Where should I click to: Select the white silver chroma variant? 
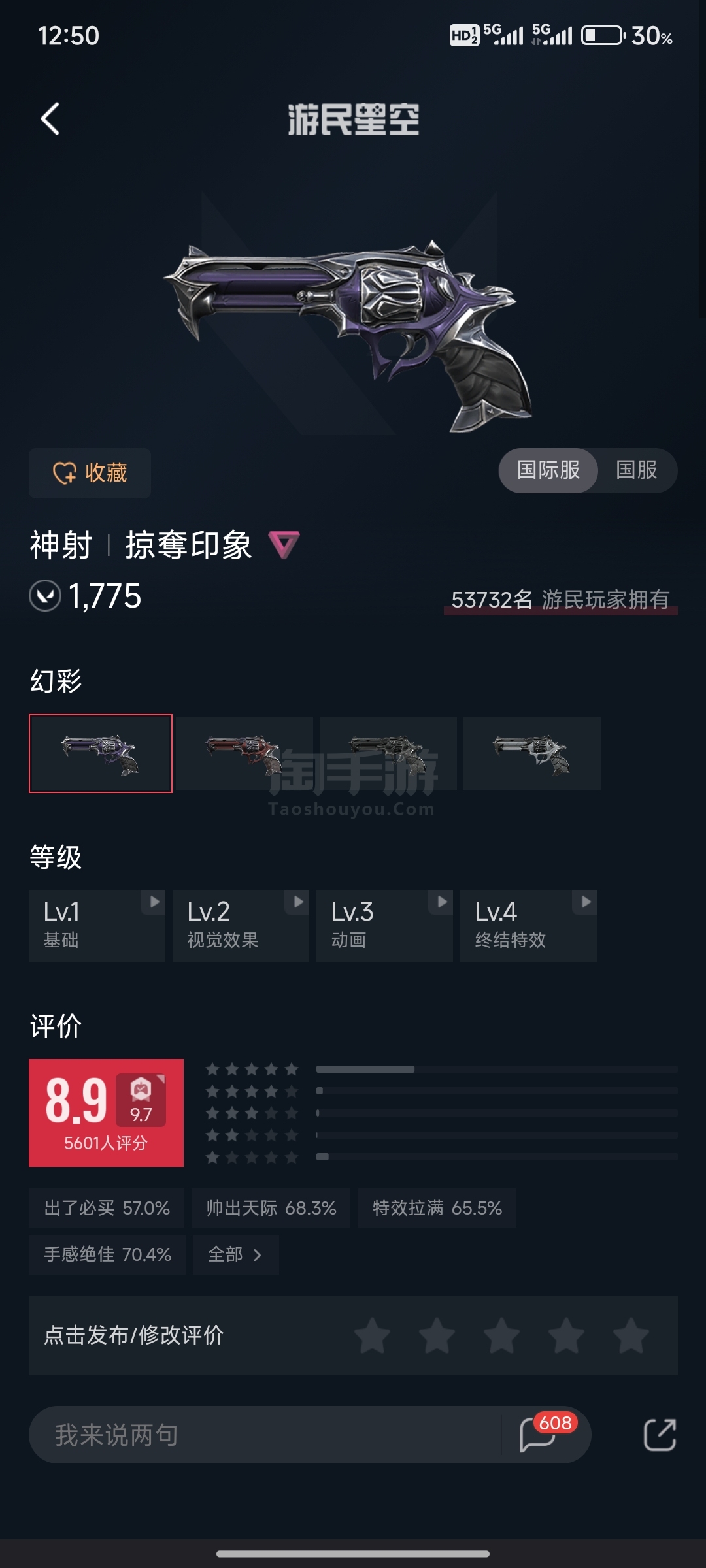[532, 753]
